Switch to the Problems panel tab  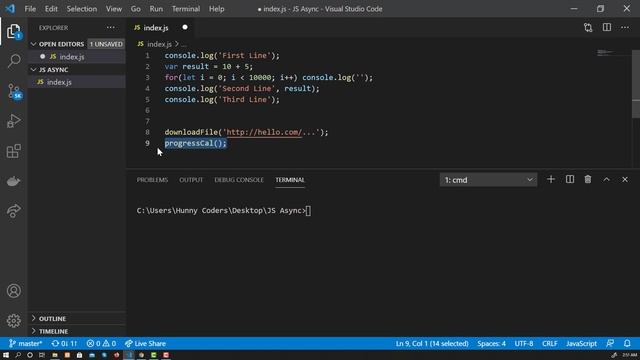[152, 180]
